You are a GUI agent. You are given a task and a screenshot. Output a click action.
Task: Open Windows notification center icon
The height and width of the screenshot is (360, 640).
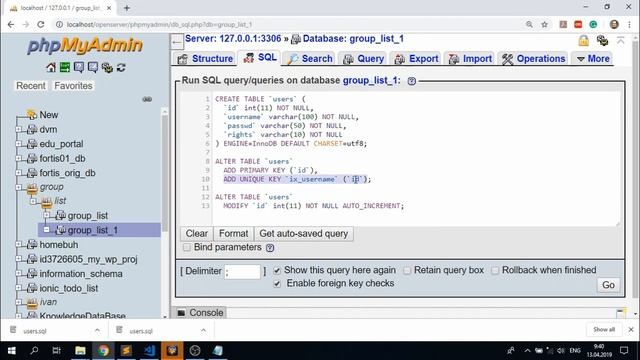click(624, 351)
